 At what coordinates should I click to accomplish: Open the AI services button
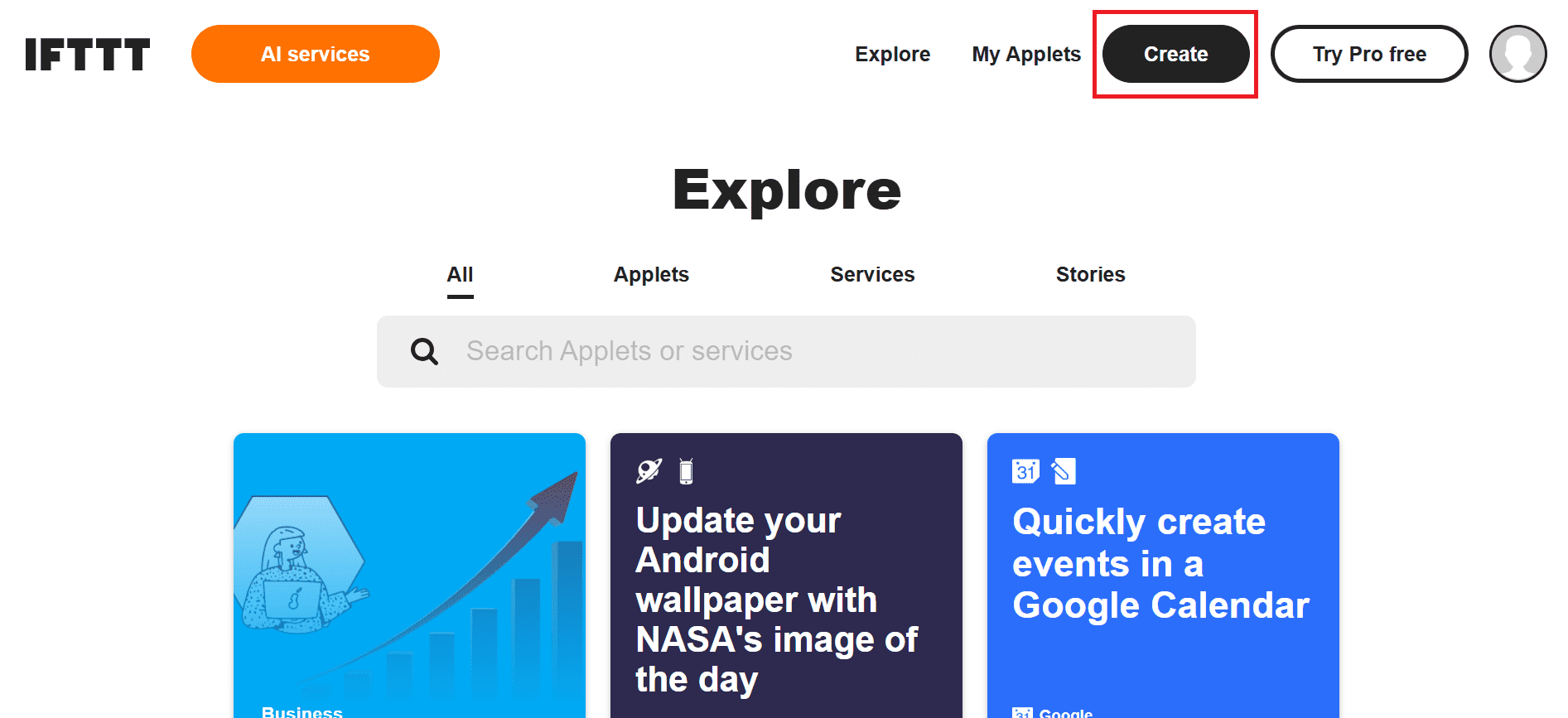point(316,54)
